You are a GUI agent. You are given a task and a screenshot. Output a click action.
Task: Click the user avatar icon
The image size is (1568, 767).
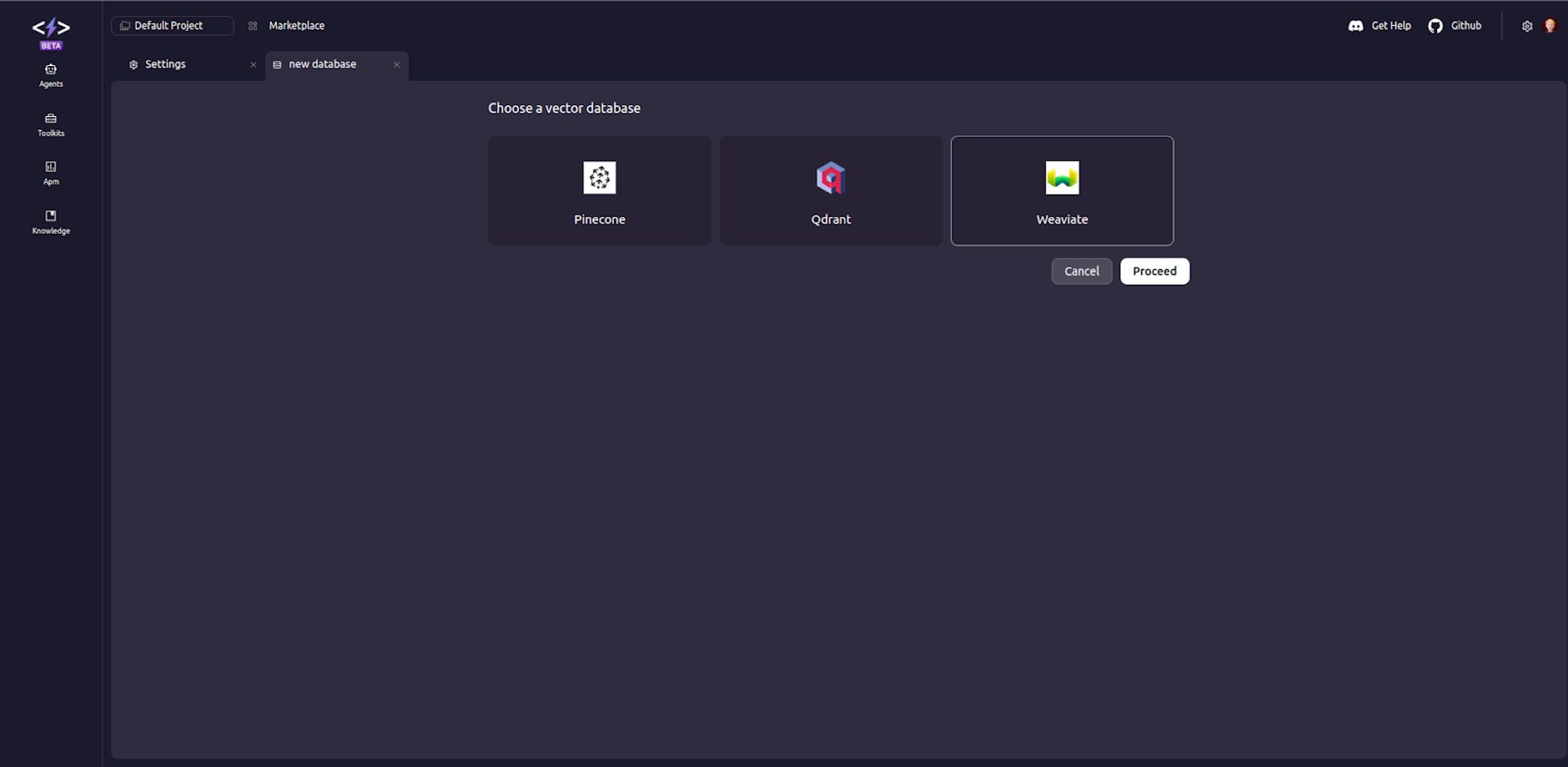coord(1550,26)
